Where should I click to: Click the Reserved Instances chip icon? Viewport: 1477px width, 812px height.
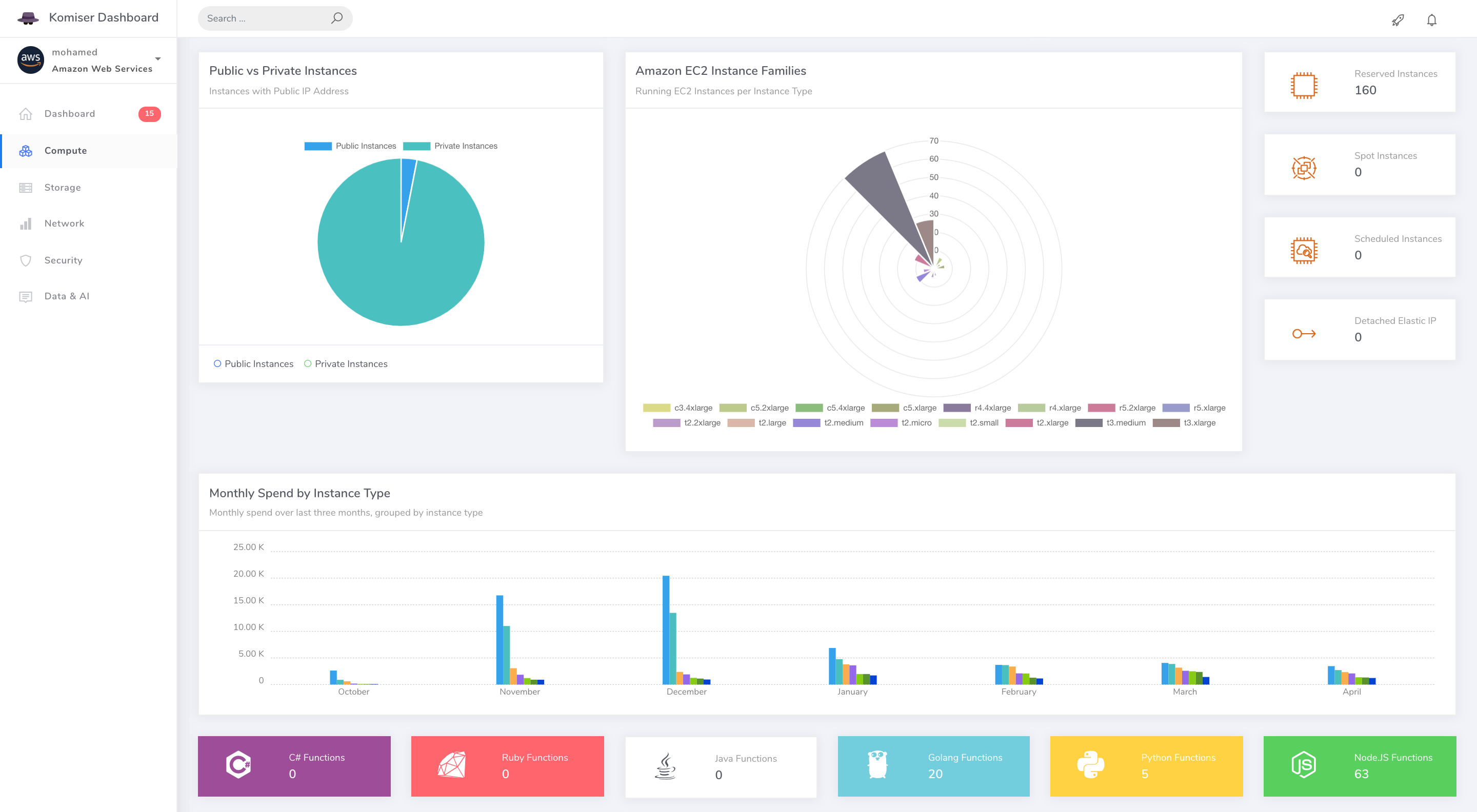point(1303,86)
